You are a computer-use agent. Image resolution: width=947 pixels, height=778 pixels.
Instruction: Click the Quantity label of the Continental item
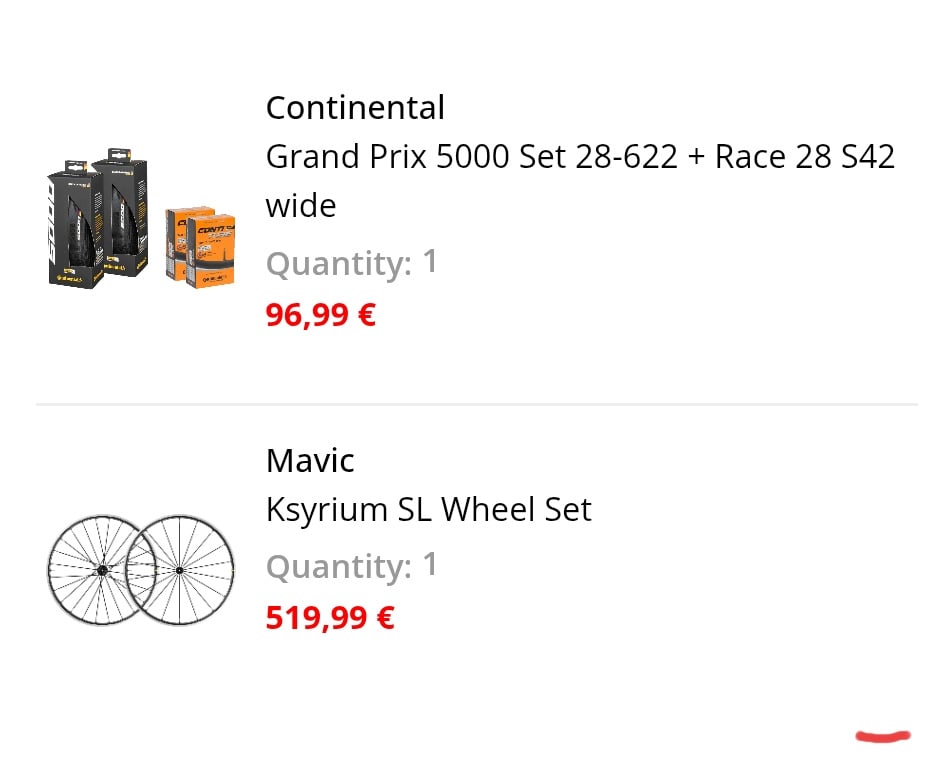[339, 264]
